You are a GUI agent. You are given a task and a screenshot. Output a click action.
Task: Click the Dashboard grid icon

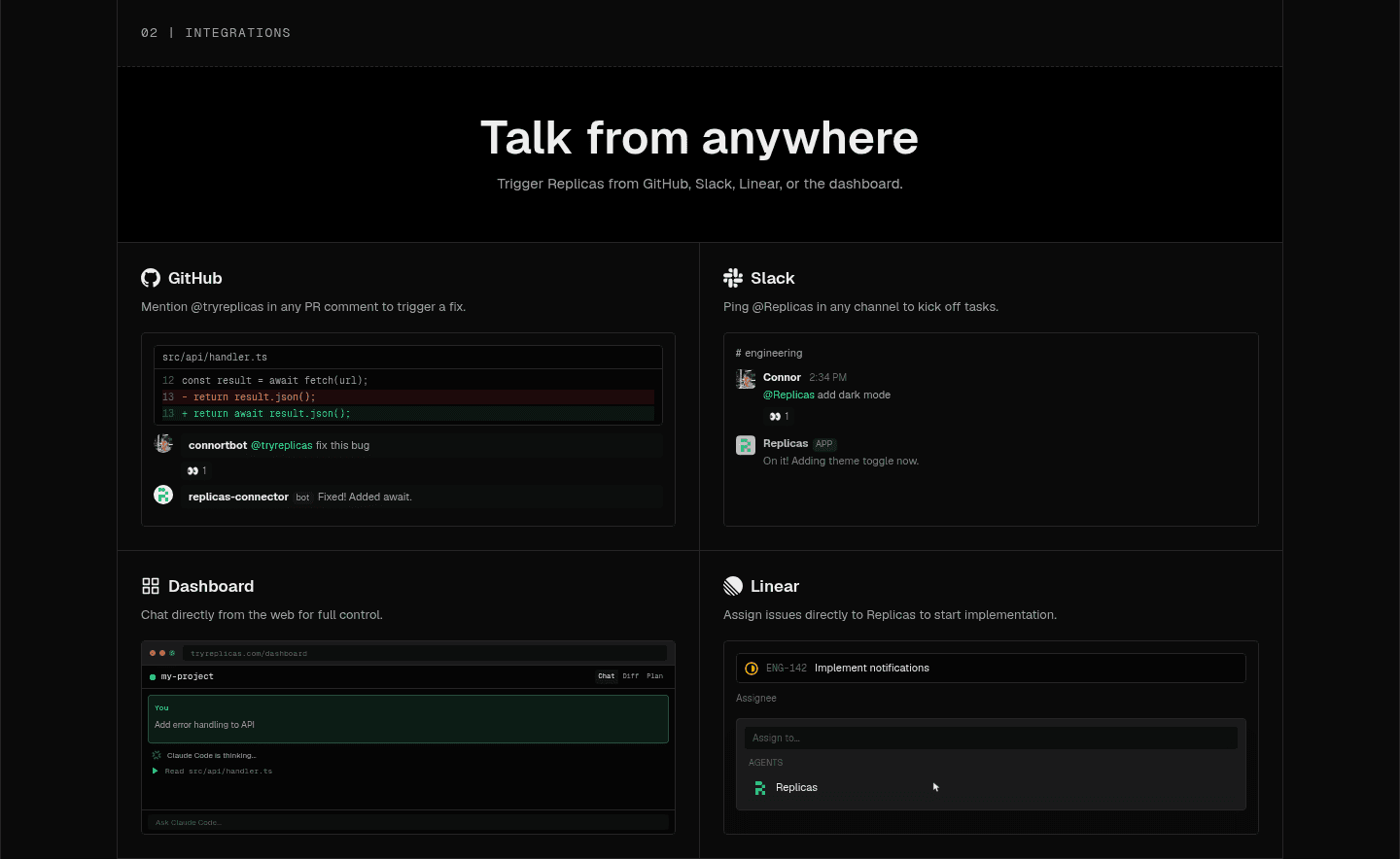pos(151,586)
